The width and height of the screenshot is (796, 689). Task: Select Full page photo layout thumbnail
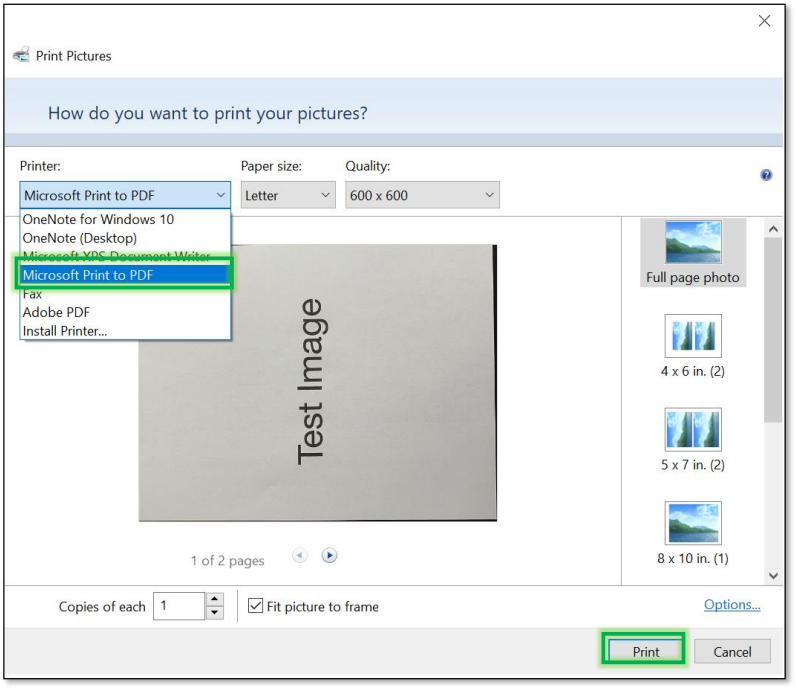pos(692,252)
